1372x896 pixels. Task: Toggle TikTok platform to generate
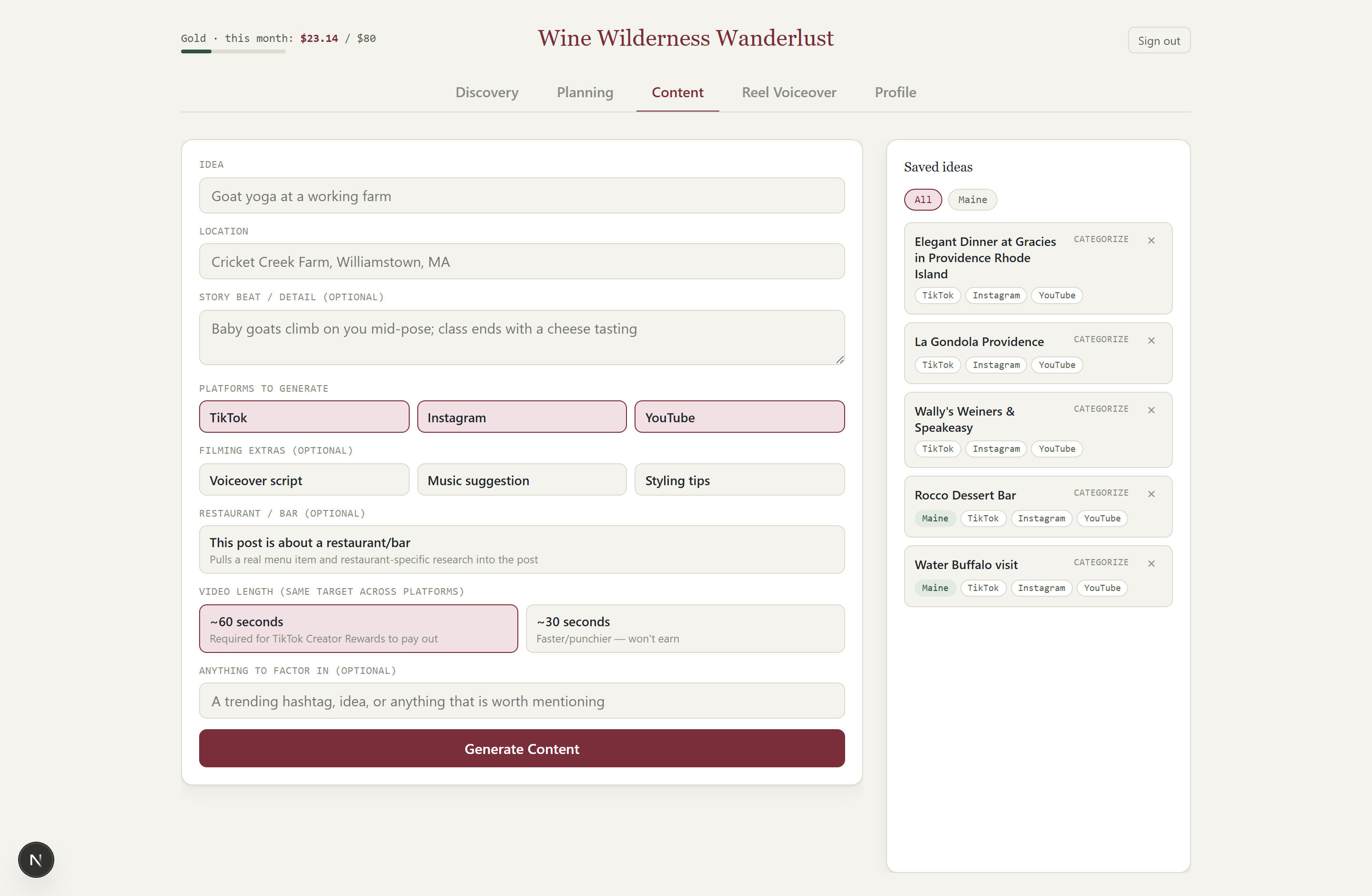304,417
